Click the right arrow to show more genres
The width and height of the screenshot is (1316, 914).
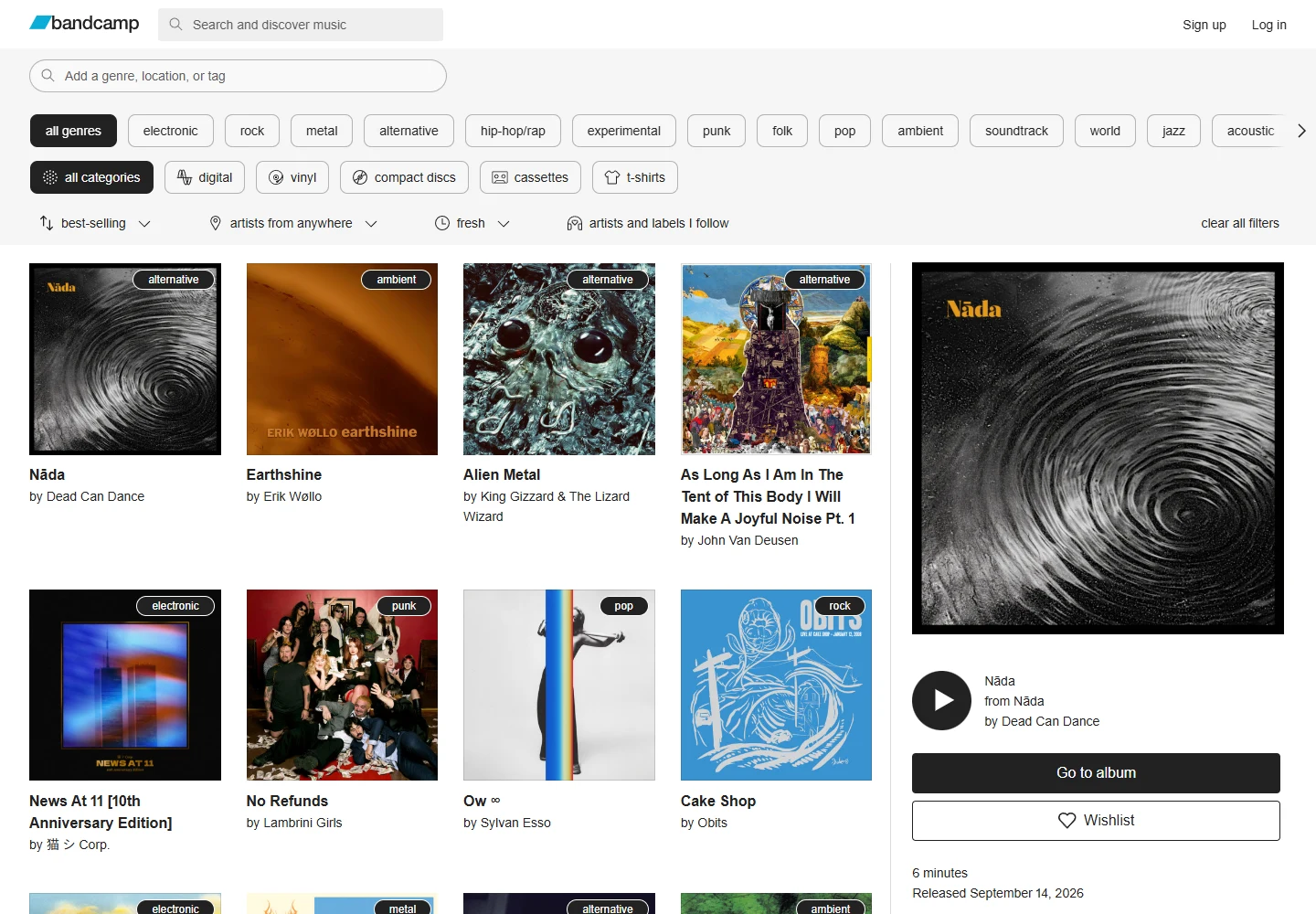[x=1301, y=131]
